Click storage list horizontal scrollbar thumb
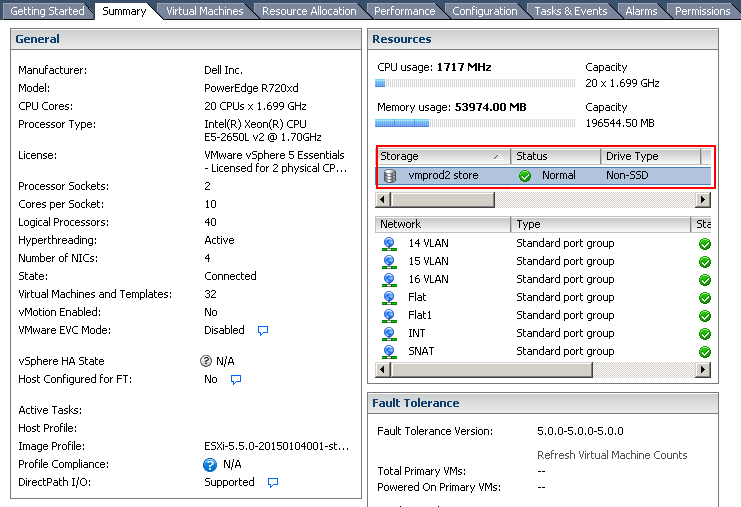741x507 pixels. coord(443,200)
